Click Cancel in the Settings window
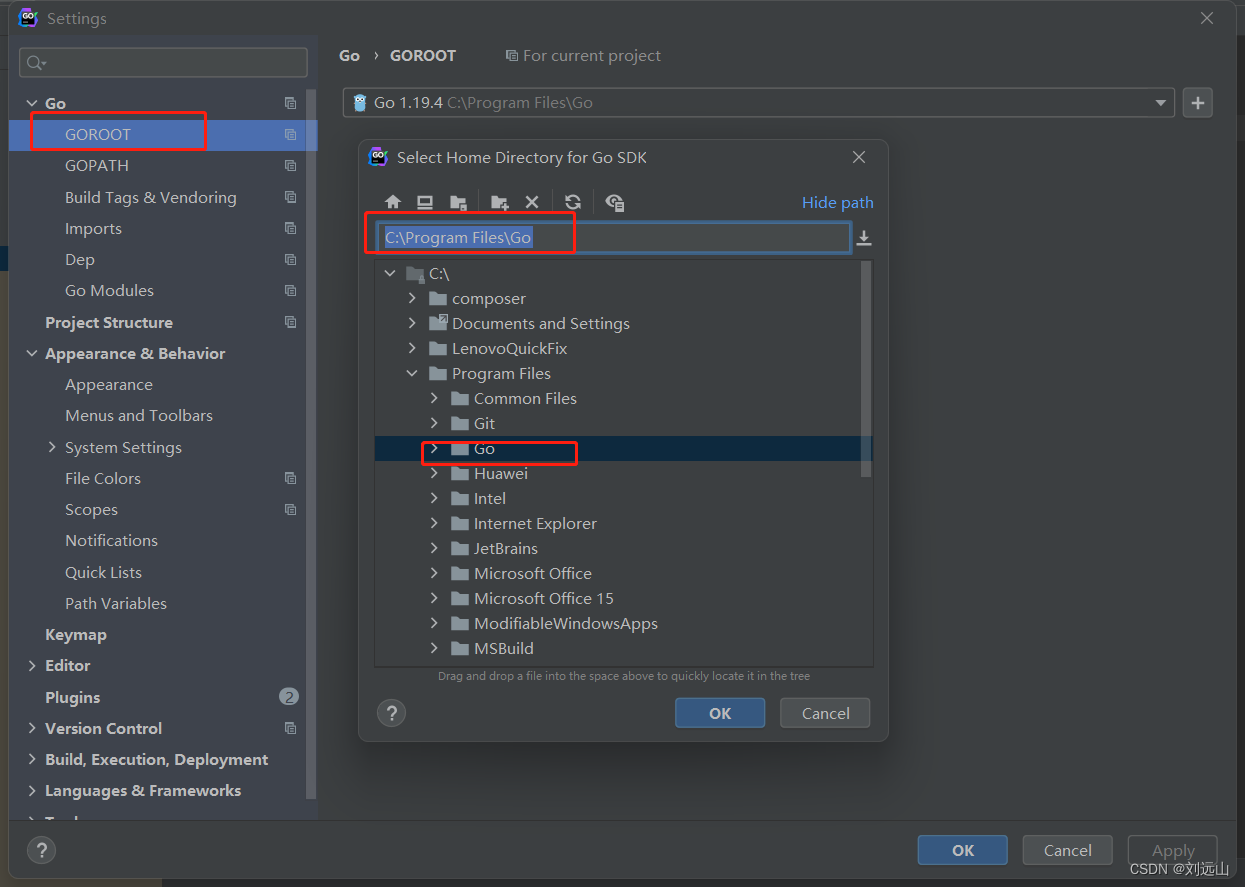 tap(1068, 850)
